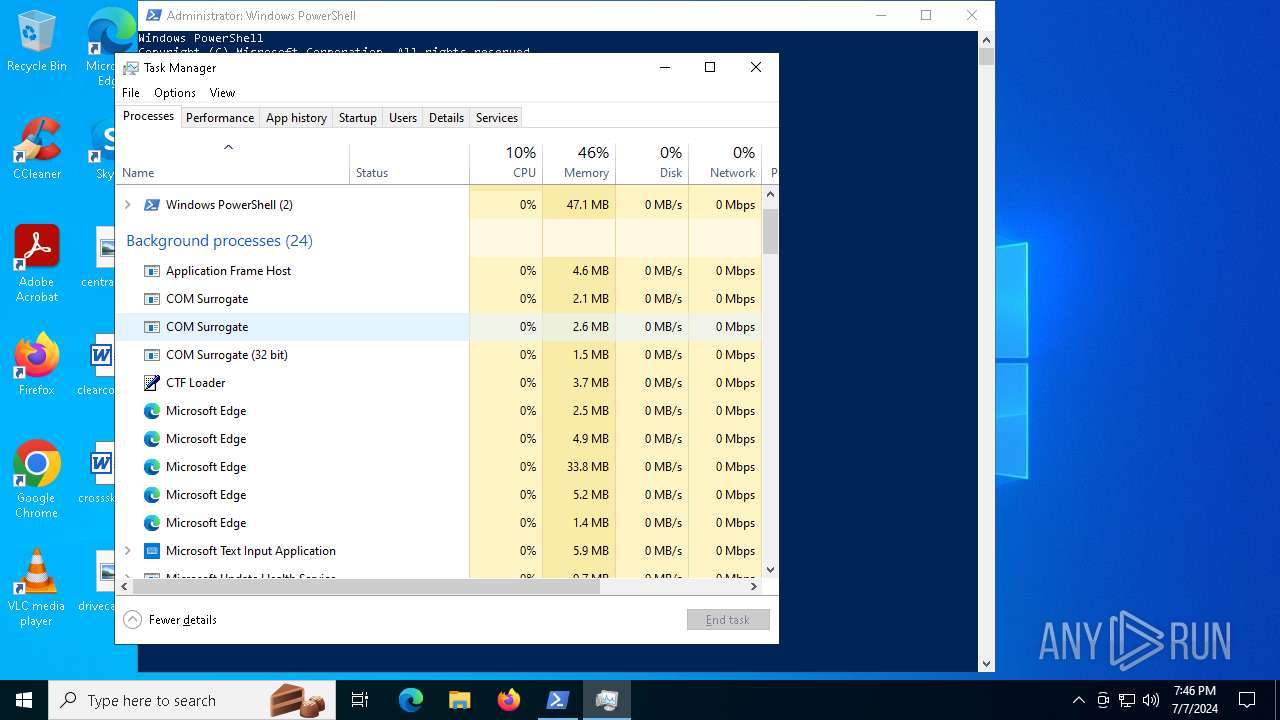Sort processes by Disk column

(x=652, y=165)
